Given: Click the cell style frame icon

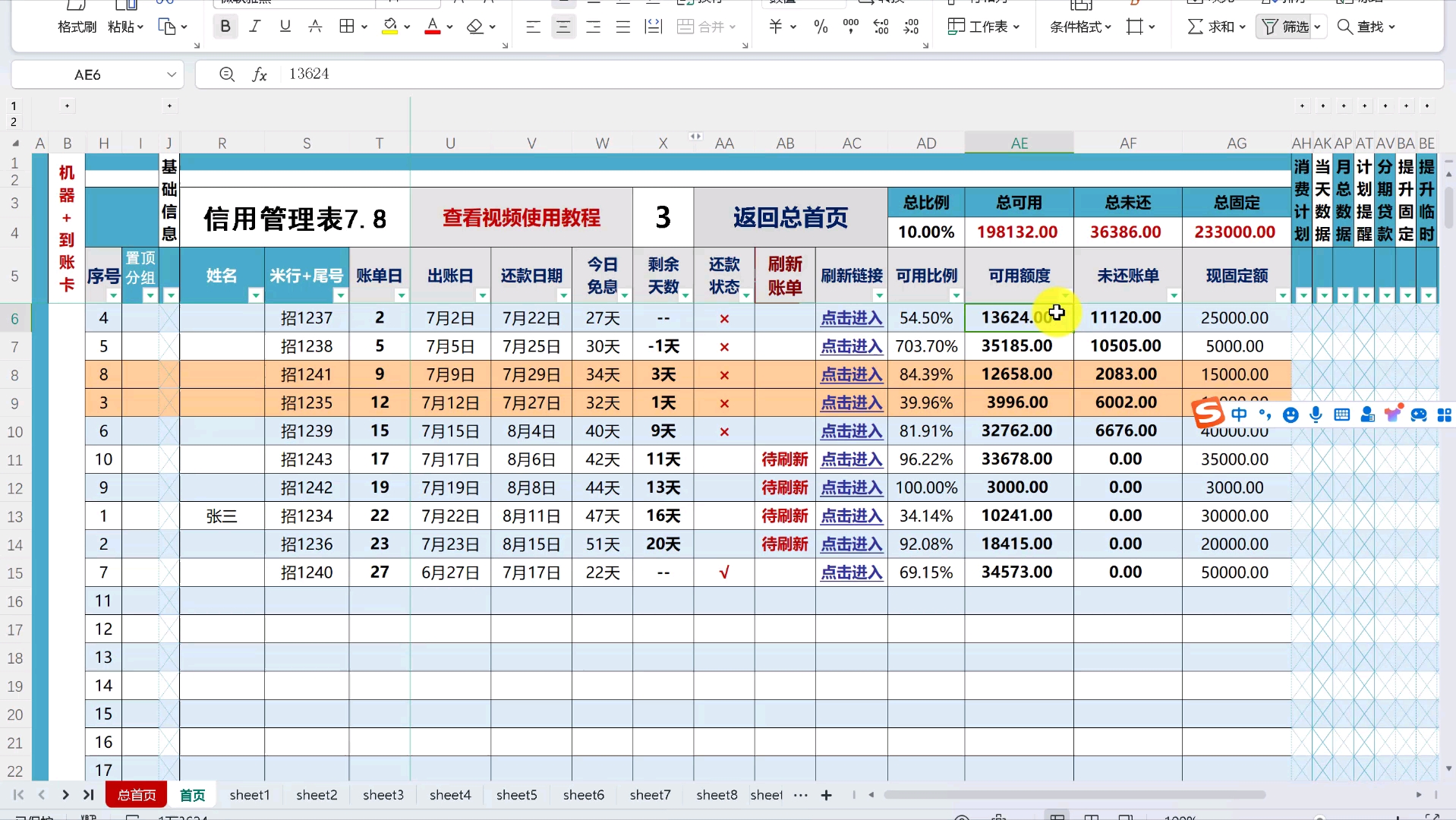Looking at the screenshot, I should point(1135,27).
